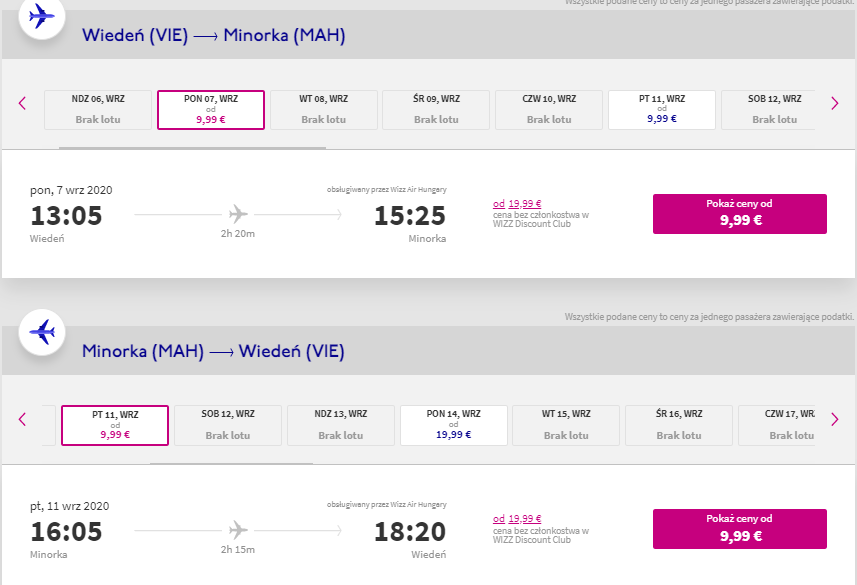Click the return flight airplane icon
Screen dimensions: 857x585
[x=42, y=332]
